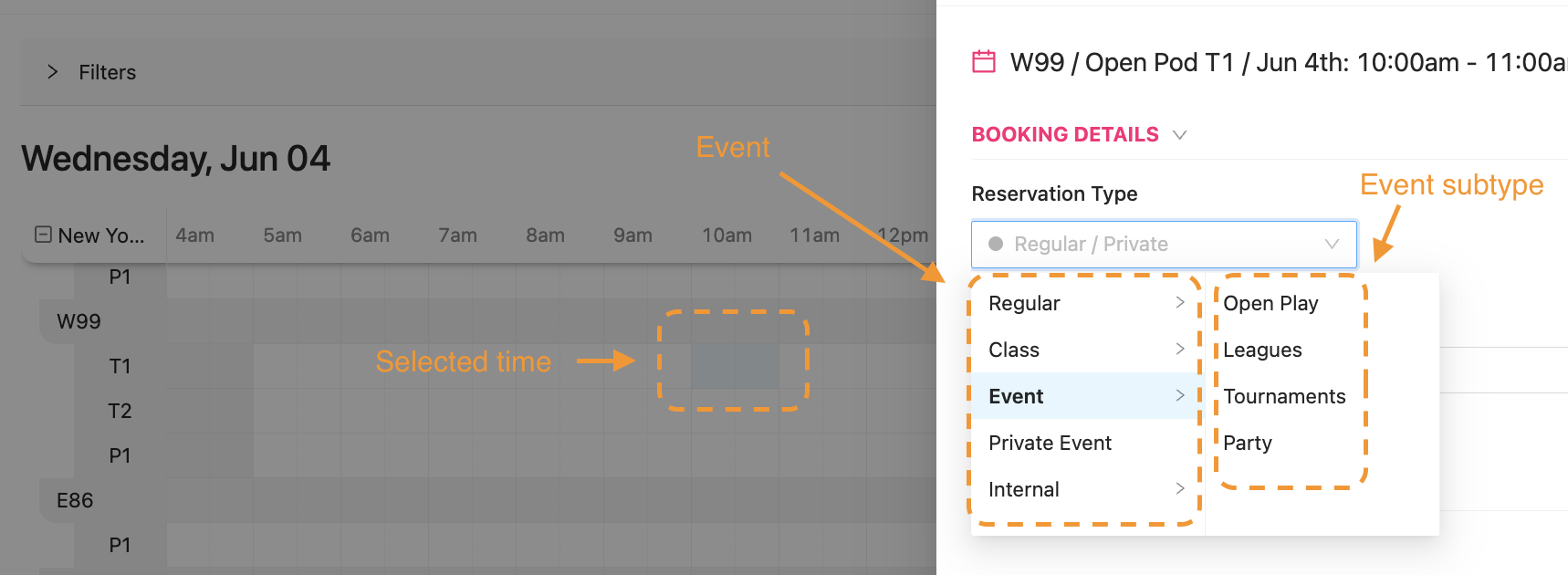The height and width of the screenshot is (575, 1568).
Task: Select Party event subtype
Action: pyautogui.click(x=1247, y=443)
